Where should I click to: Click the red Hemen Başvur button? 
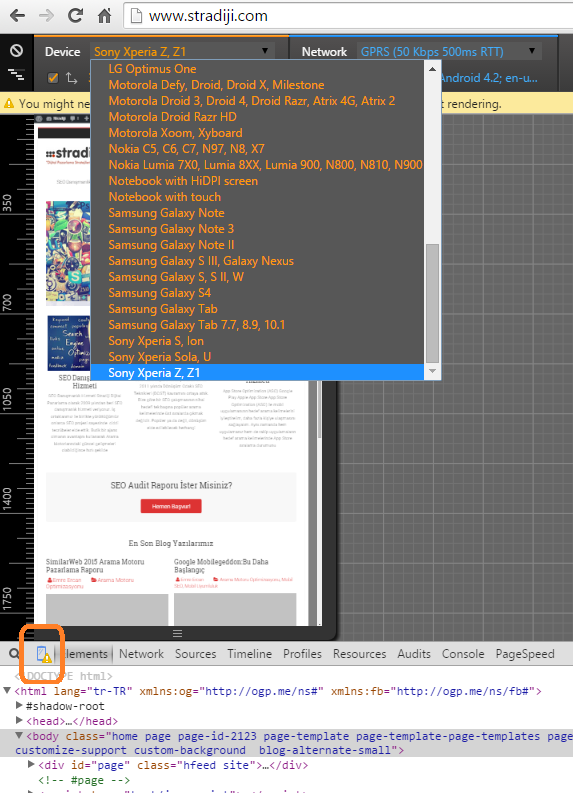pyautogui.click(x=171, y=506)
